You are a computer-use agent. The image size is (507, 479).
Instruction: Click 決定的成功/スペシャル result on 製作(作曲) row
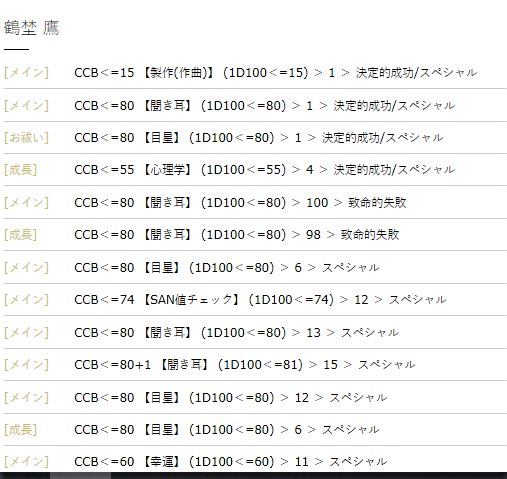[x=416, y=73]
